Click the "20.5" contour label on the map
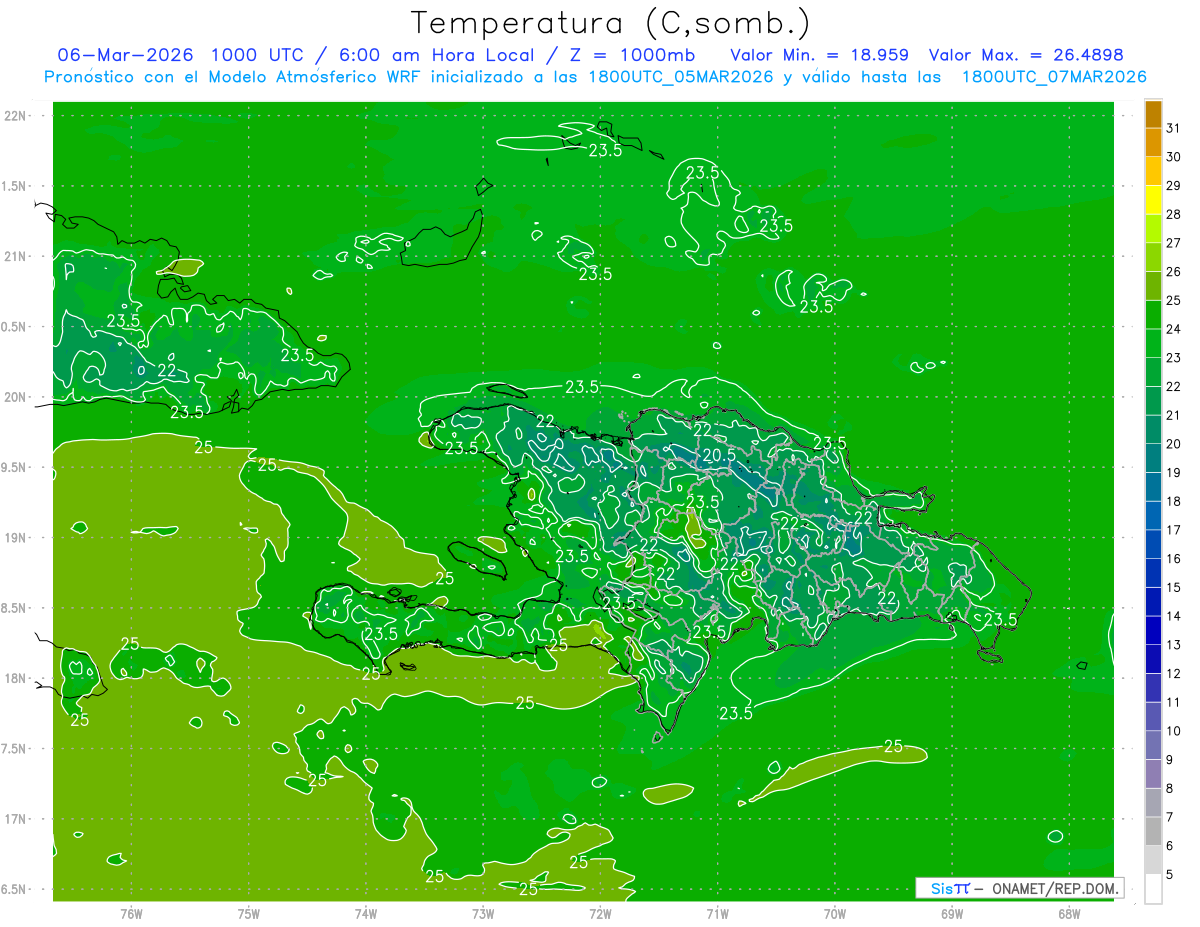 (x=718, y=454)
